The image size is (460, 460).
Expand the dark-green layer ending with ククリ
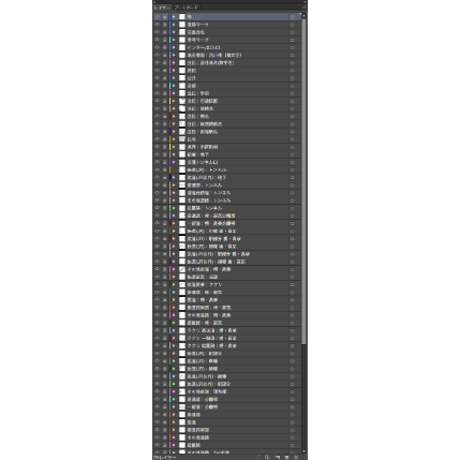(174, 285)
